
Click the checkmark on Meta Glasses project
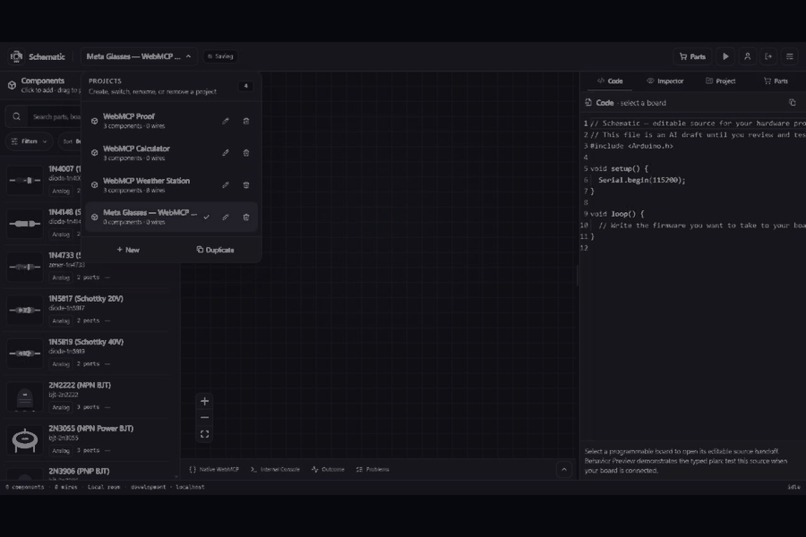[206, 217]
